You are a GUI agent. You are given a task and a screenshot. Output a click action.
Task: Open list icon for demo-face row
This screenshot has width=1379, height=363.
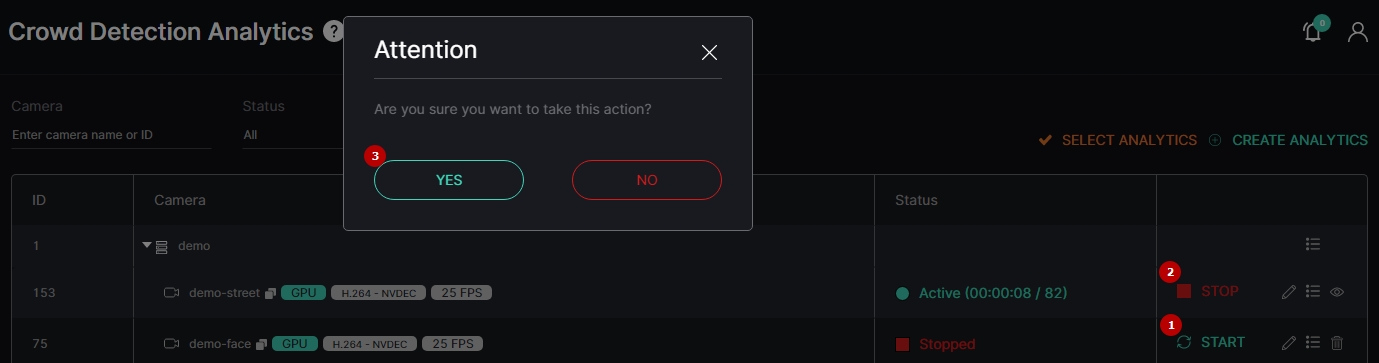point(1313,343)
